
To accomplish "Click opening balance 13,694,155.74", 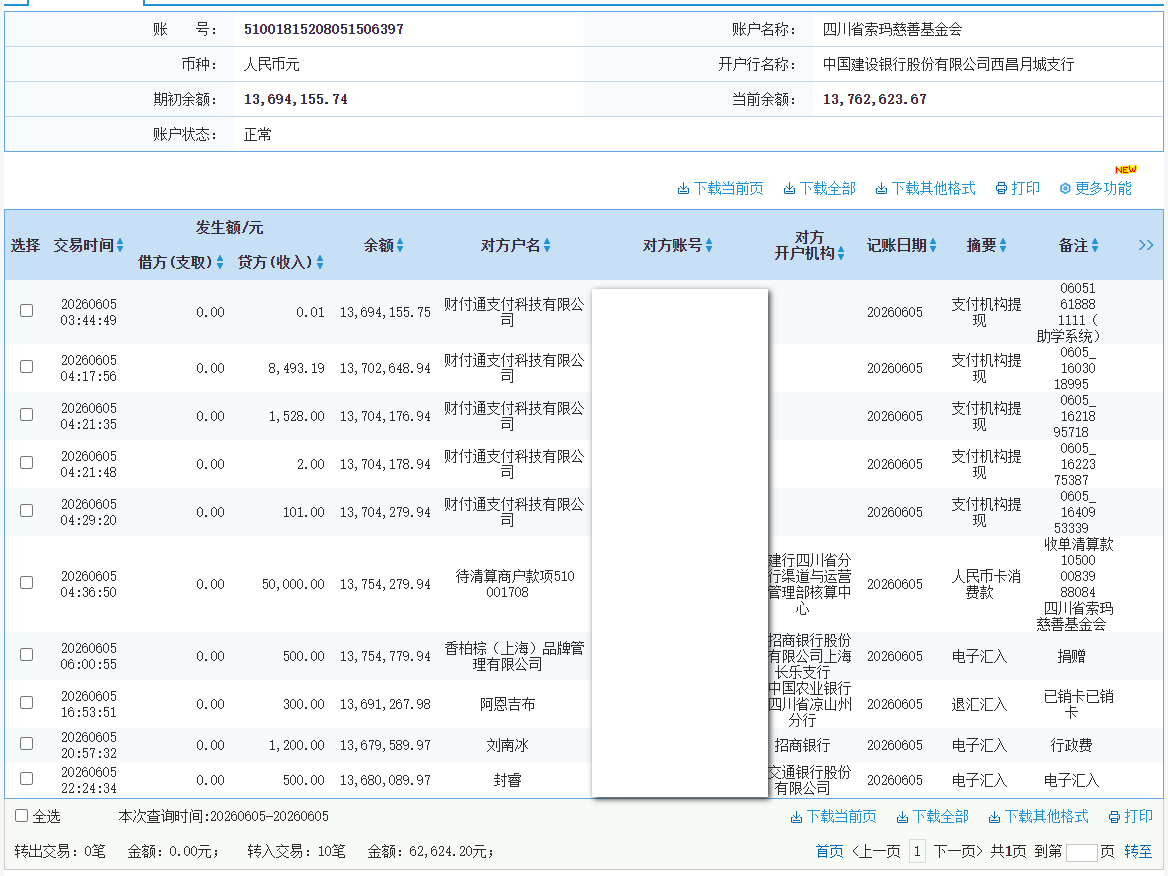I will 296,99.
